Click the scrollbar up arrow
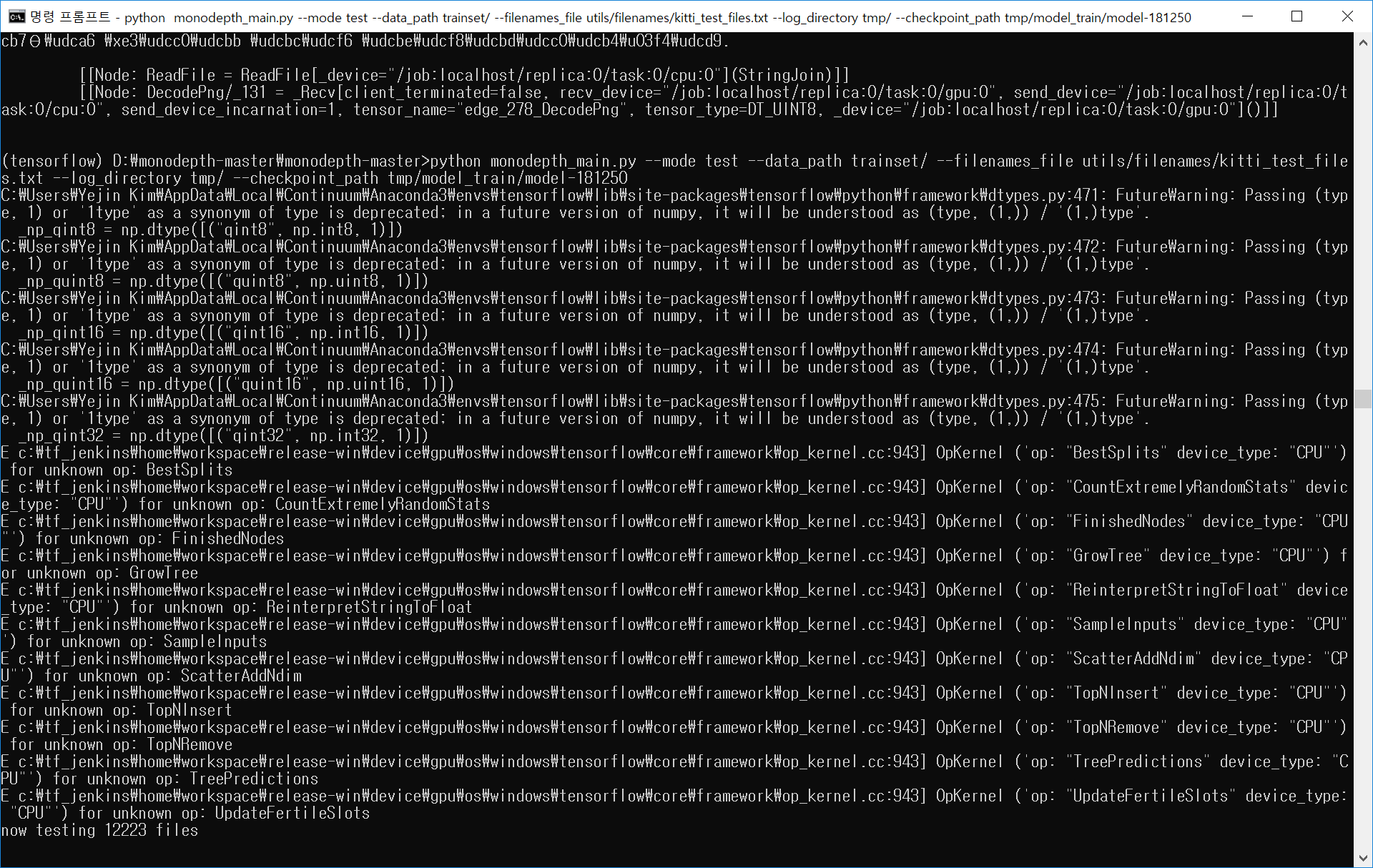This screenshot has height=868, width=1373. coord(1363,42)
